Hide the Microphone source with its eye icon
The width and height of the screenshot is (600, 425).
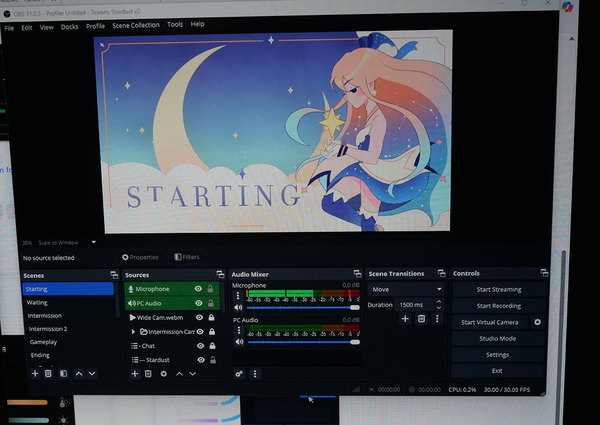point(198,288)
